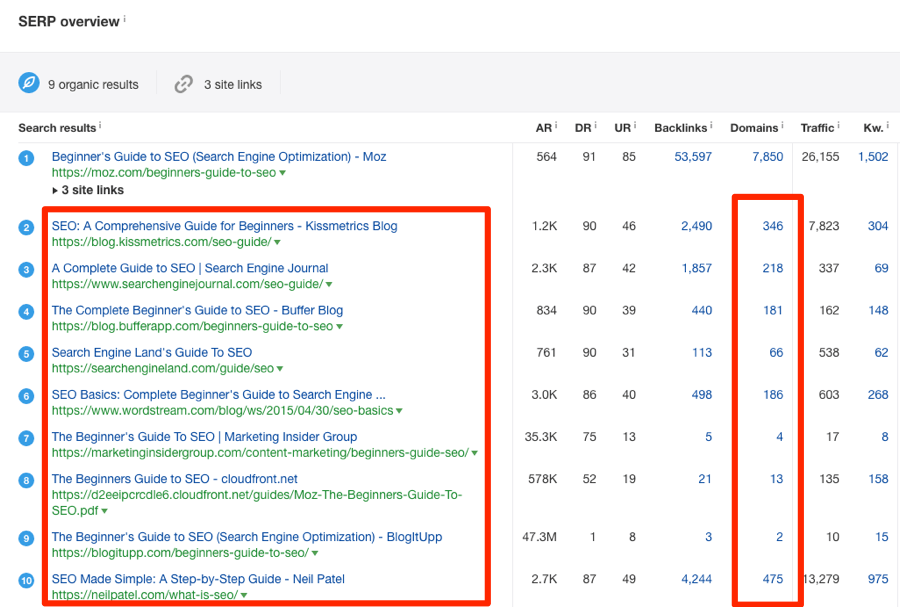Click BlogItUpp AR value 47.3M
This screenshot has width=900, height=607.
pyautogui.click(x=540, y=537)
